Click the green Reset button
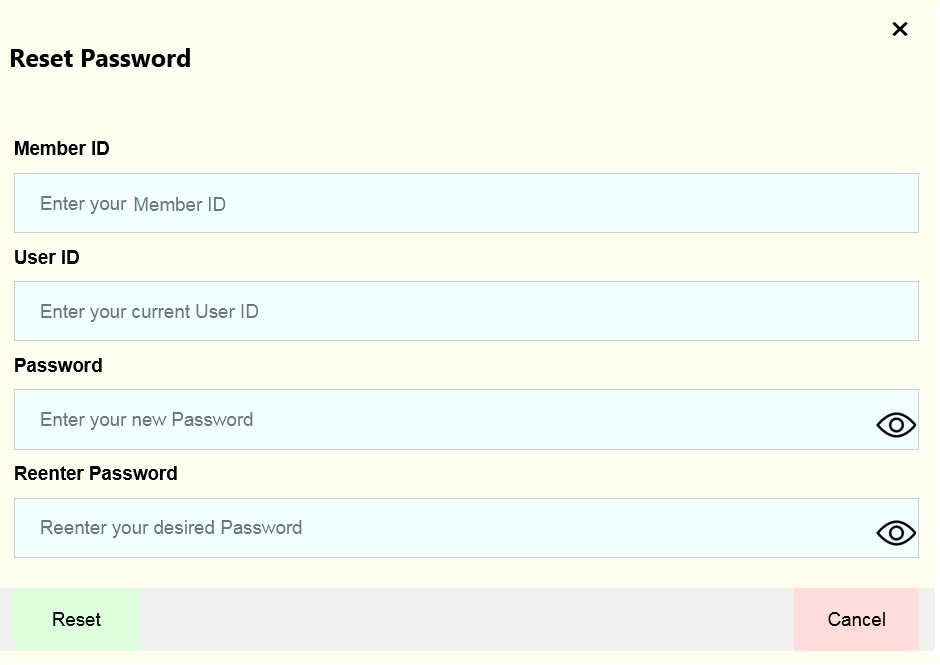Viewport: 940px width, 665px height. (x=77, y=619)
